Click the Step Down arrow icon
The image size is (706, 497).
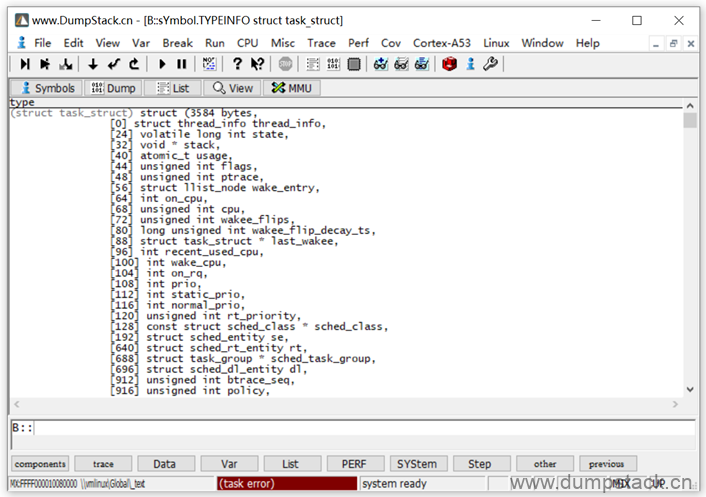point(92,64)
